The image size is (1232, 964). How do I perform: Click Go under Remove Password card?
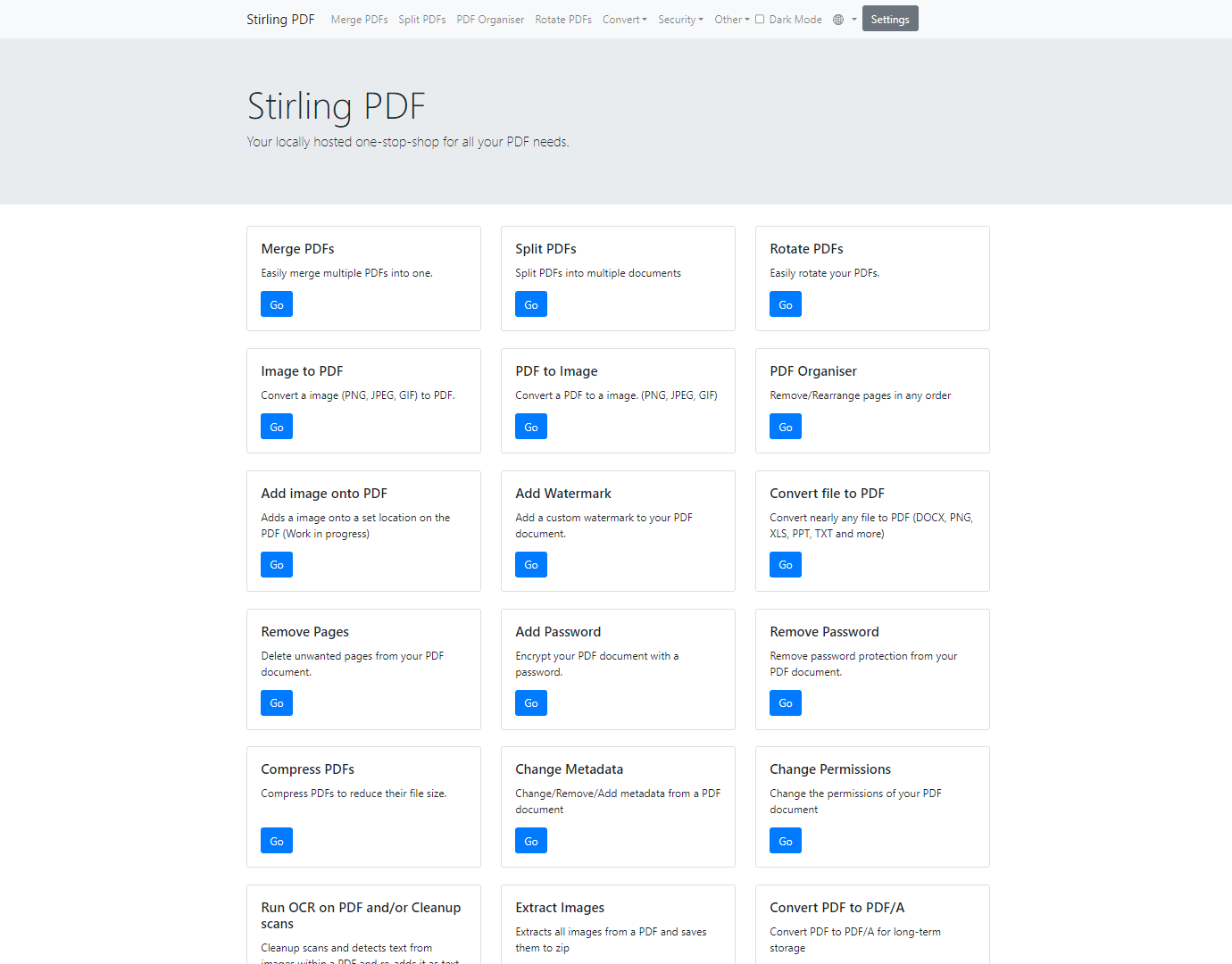pos(786,703)
